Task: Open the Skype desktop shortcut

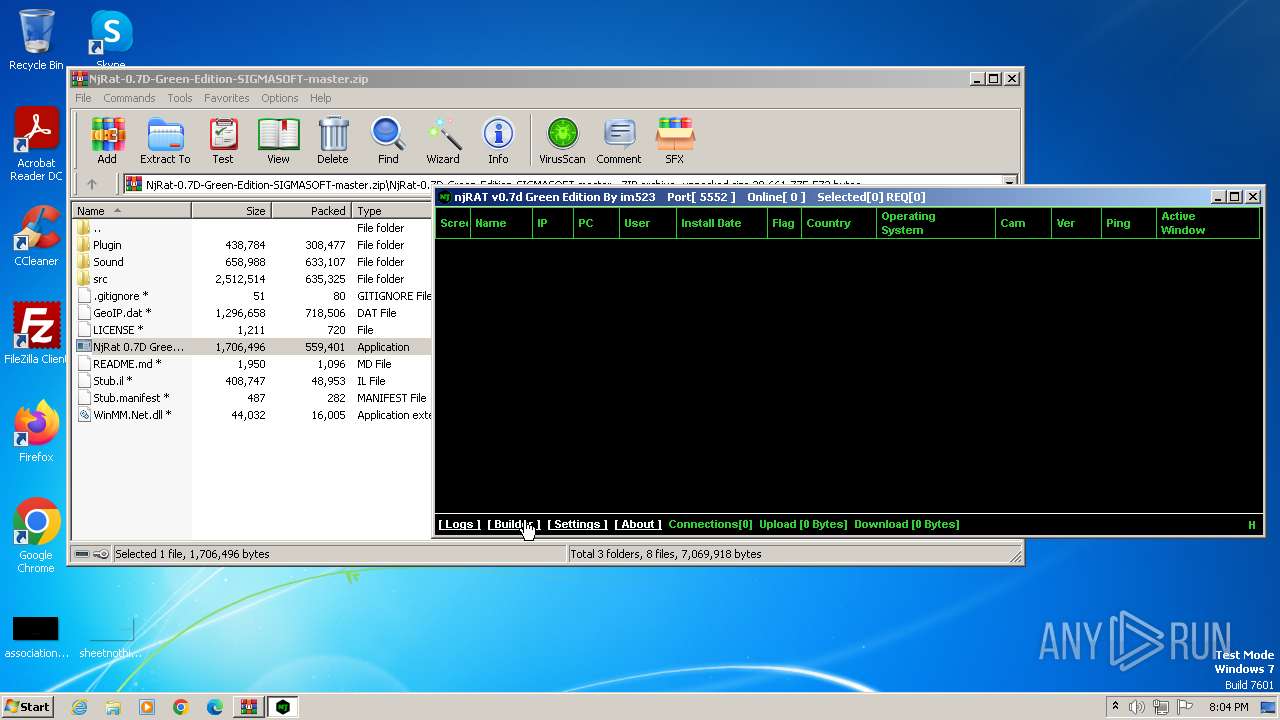Action: pyautogui.click(x=111, y=40)
